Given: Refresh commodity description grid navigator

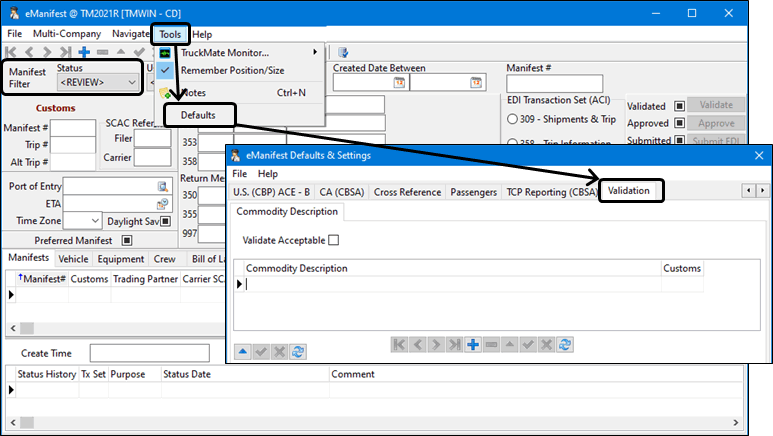Looking at the screenshot, I should (565, 344).
